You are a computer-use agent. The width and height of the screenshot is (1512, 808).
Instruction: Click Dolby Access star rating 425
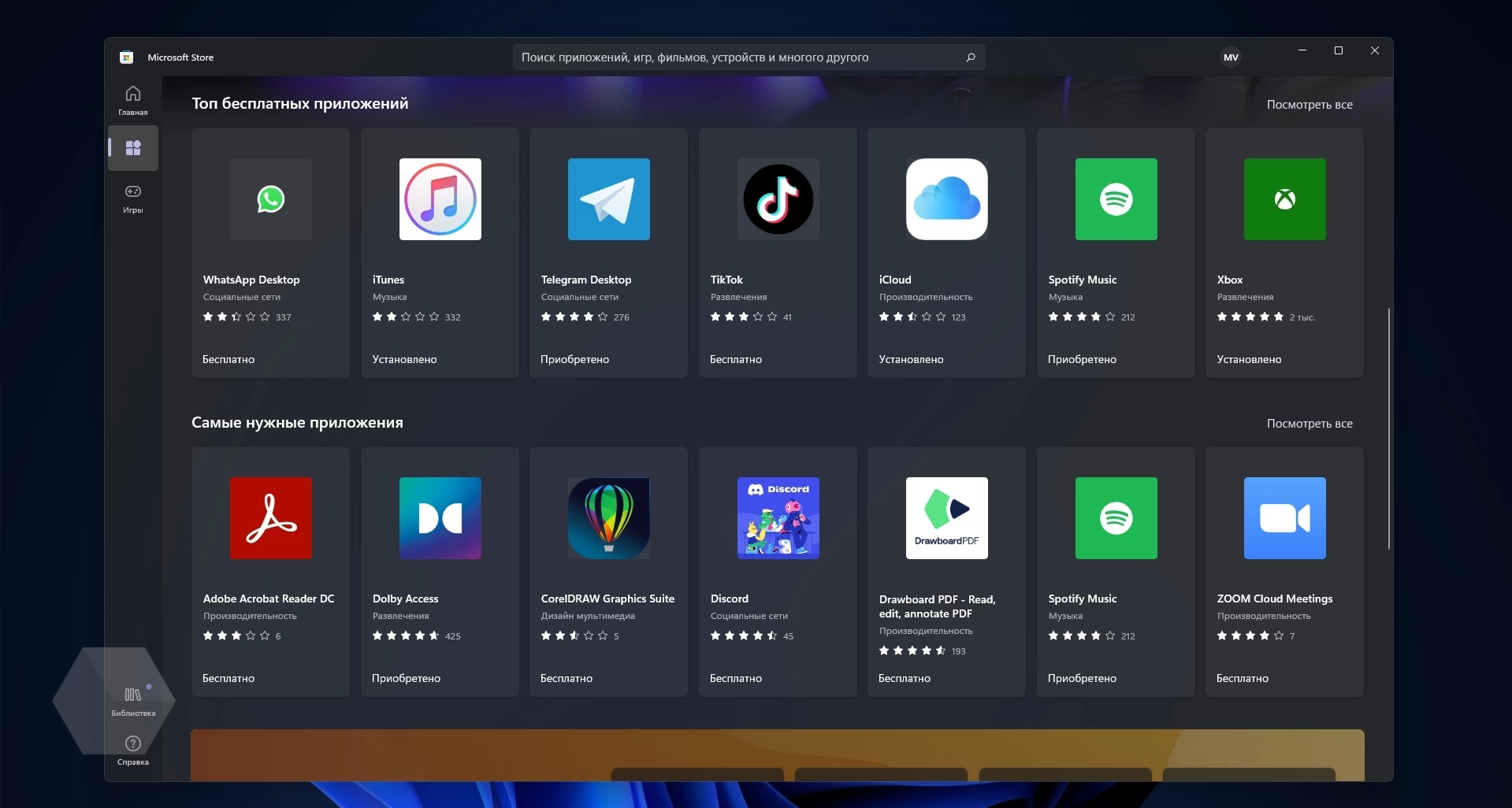click(x=416, y=636)
